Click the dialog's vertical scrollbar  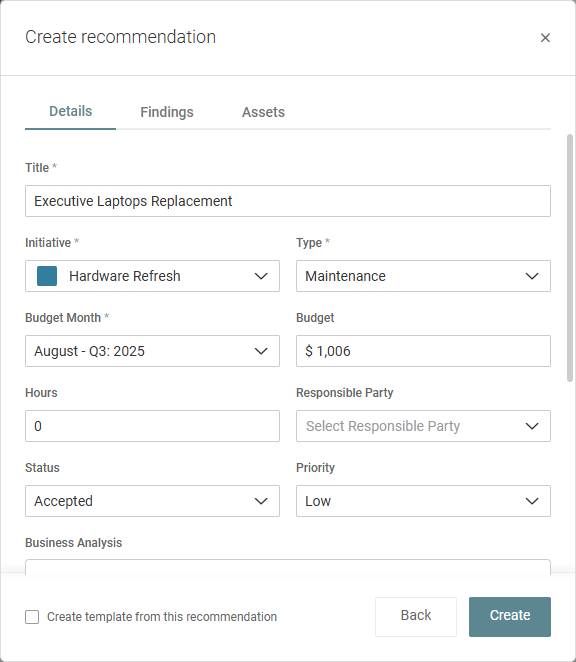[570, 258]
